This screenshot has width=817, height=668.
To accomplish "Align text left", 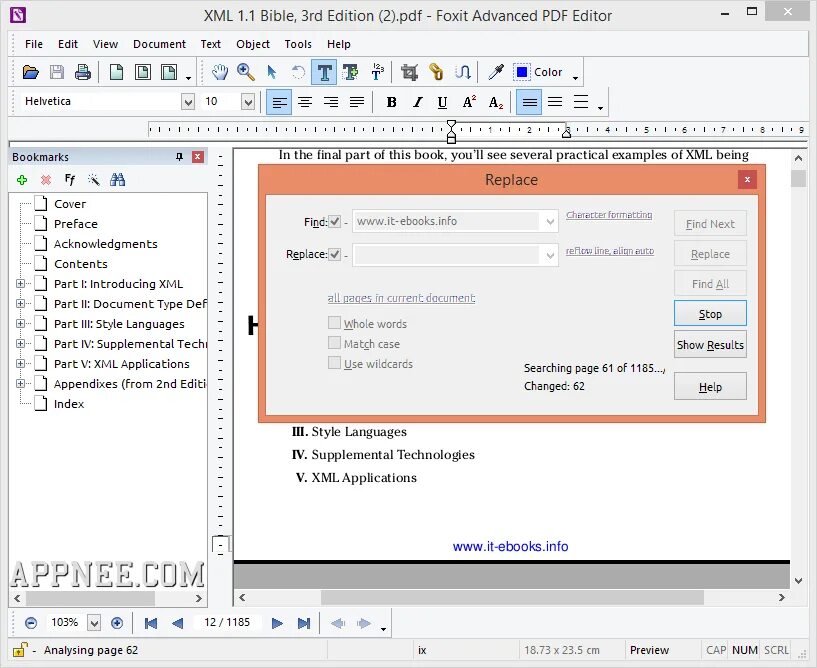I will pos(279,102).
